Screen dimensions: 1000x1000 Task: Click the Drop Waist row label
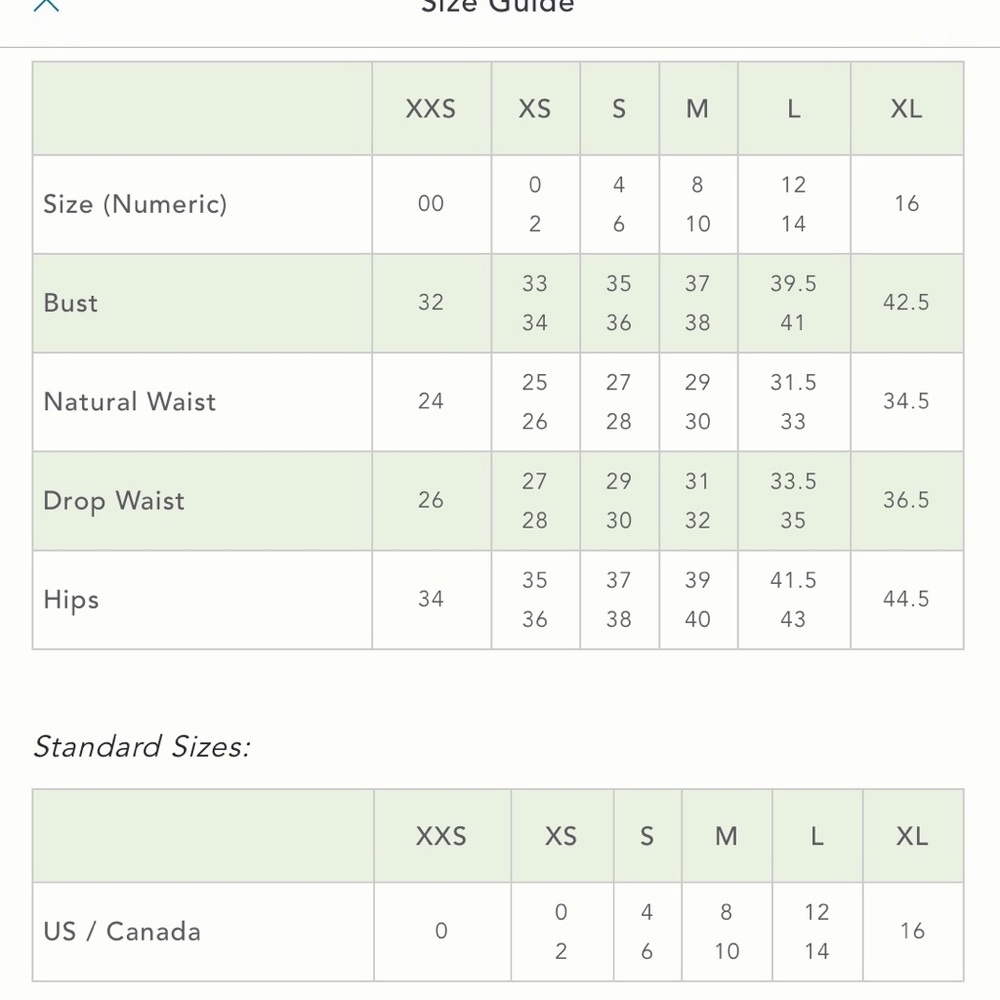click(114, 501)
